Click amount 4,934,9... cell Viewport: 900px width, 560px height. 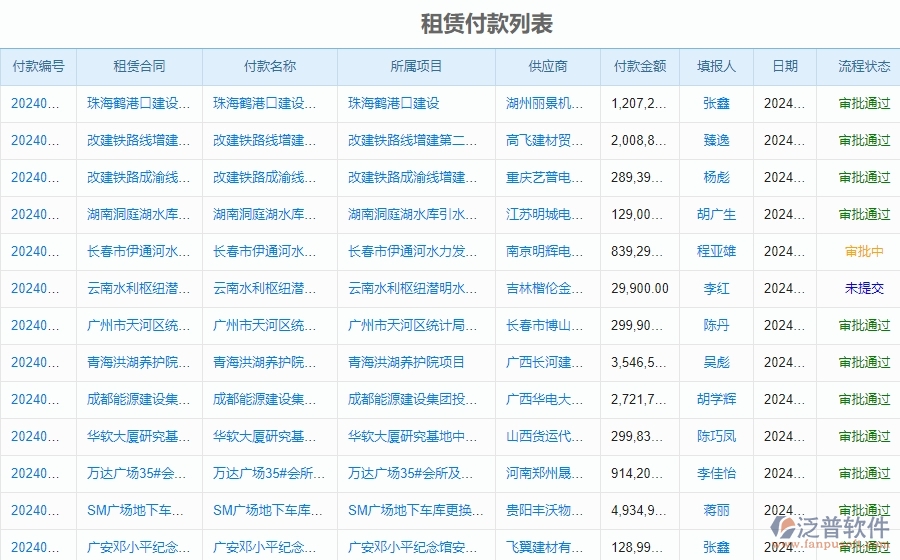click(638, 511)
